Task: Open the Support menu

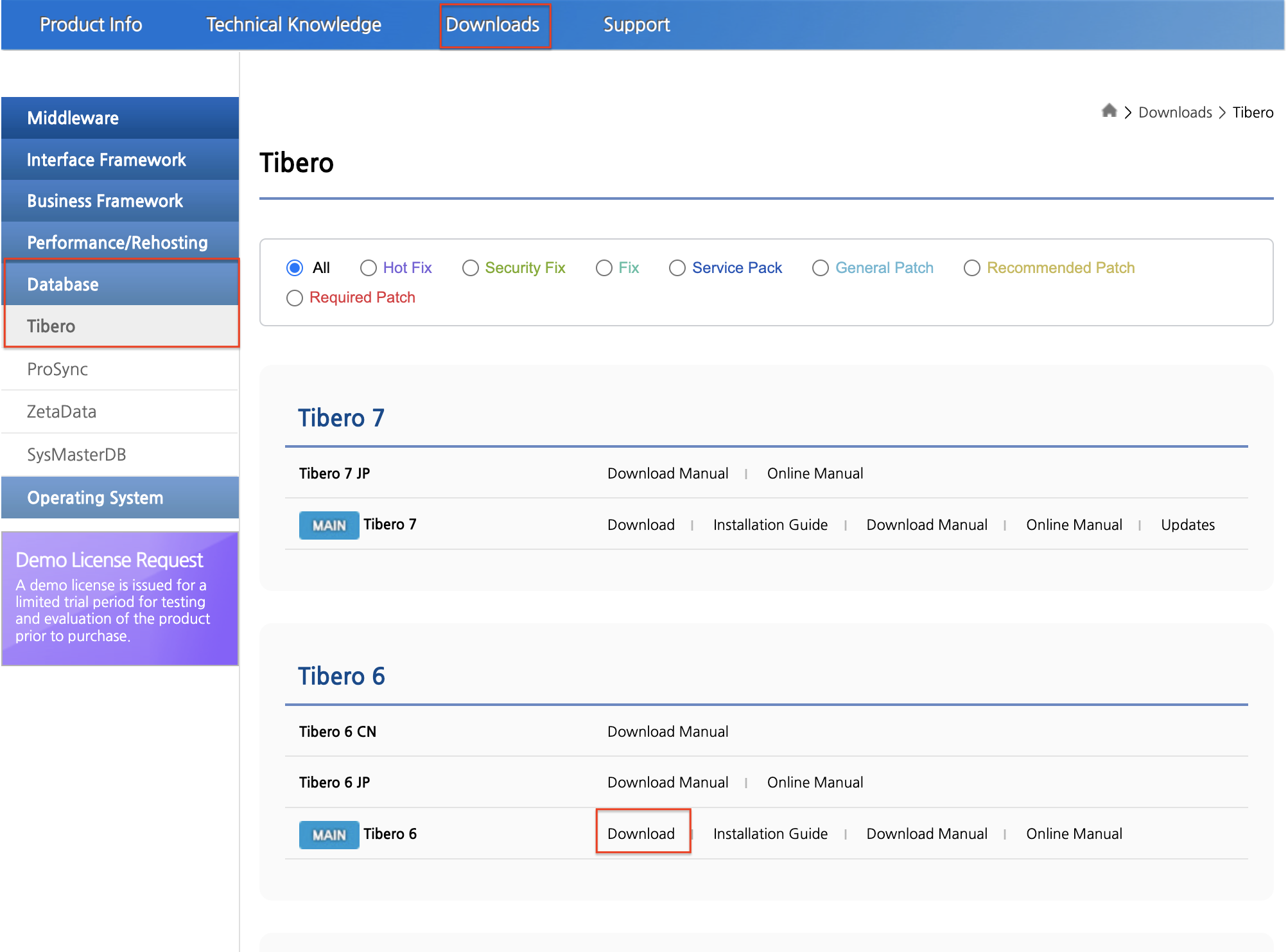Action: coord(636,24)
